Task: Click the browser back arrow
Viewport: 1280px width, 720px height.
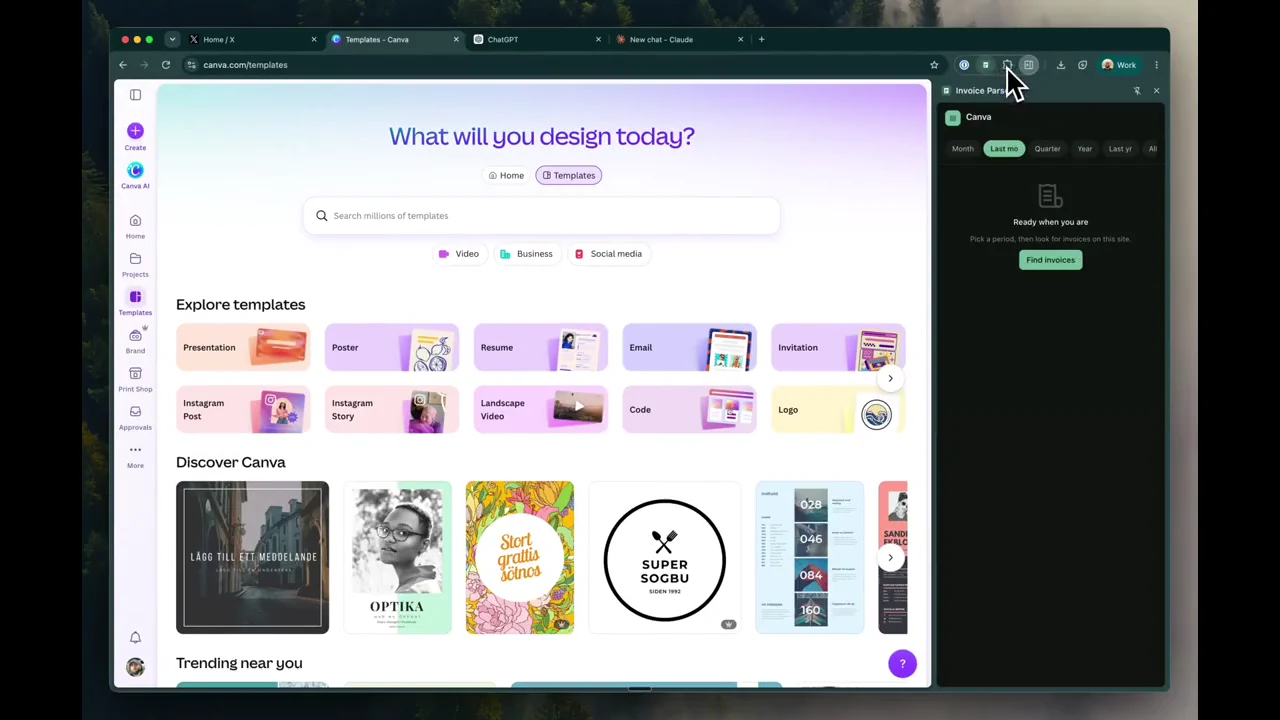Action: 123,65
